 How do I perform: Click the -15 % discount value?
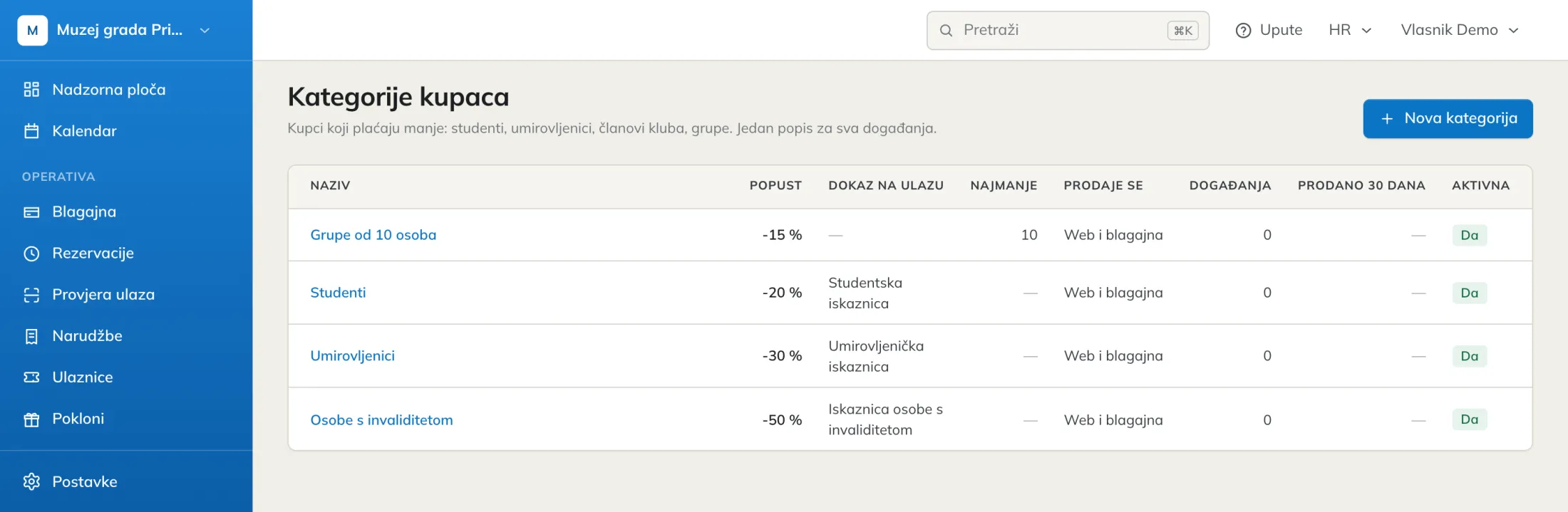point(782,235)
